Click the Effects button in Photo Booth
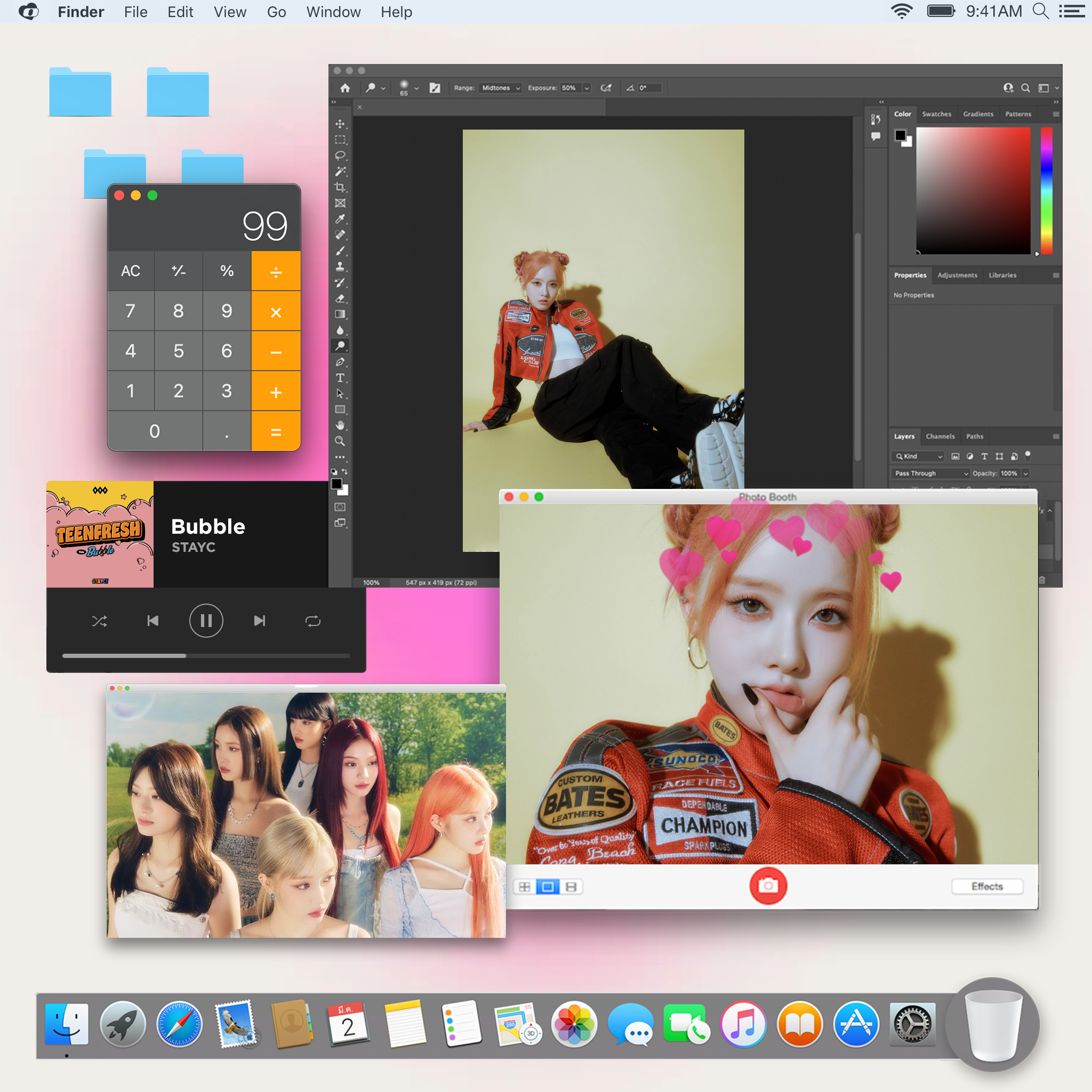The height and width of the screenshot is (1092, 1092). [986, 886]
